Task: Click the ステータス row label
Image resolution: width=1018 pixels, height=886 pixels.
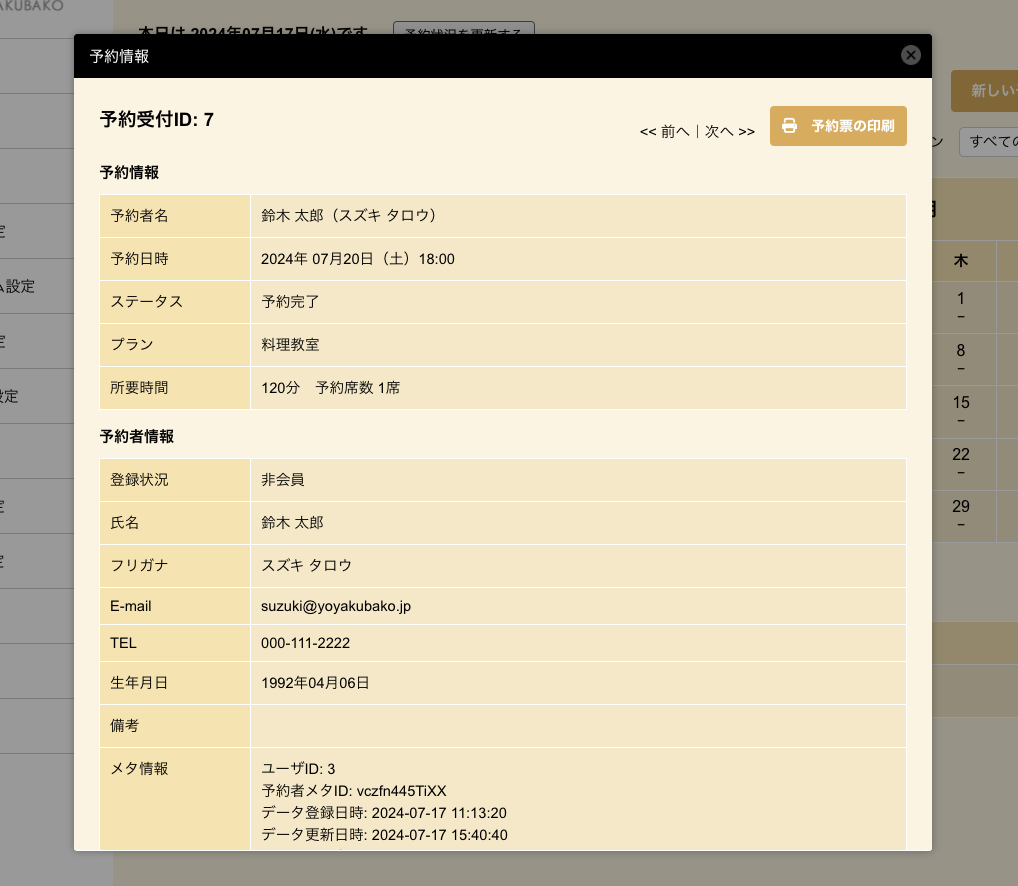Action: (x=147, y=302)
